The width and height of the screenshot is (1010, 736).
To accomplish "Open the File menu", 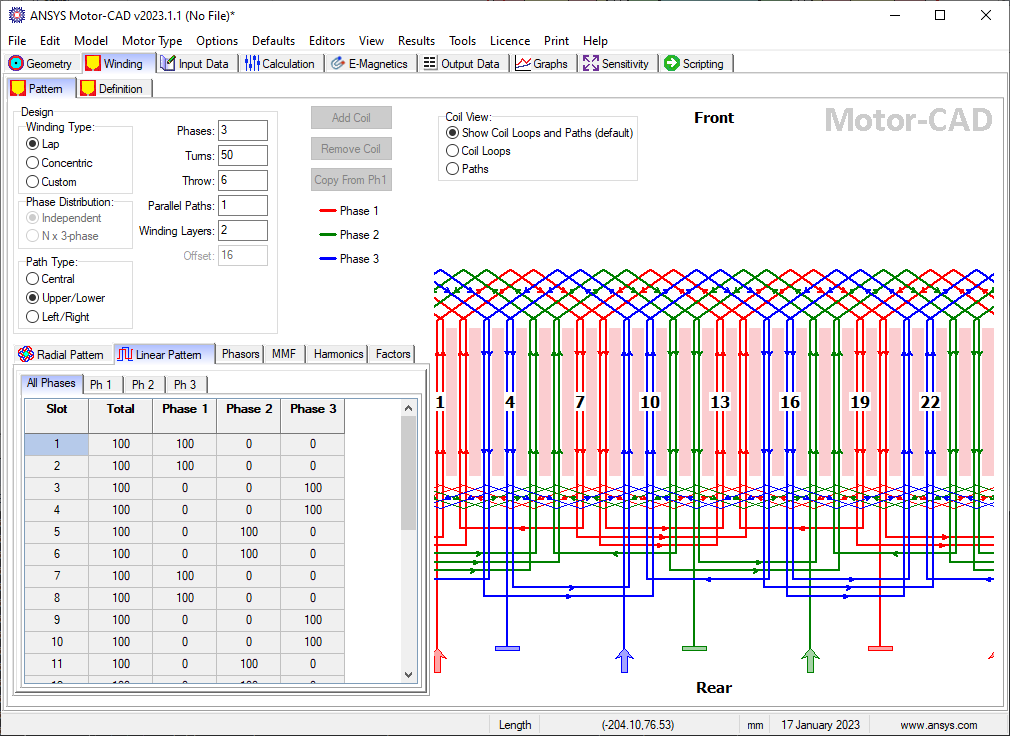I will (x=17, y=41).
